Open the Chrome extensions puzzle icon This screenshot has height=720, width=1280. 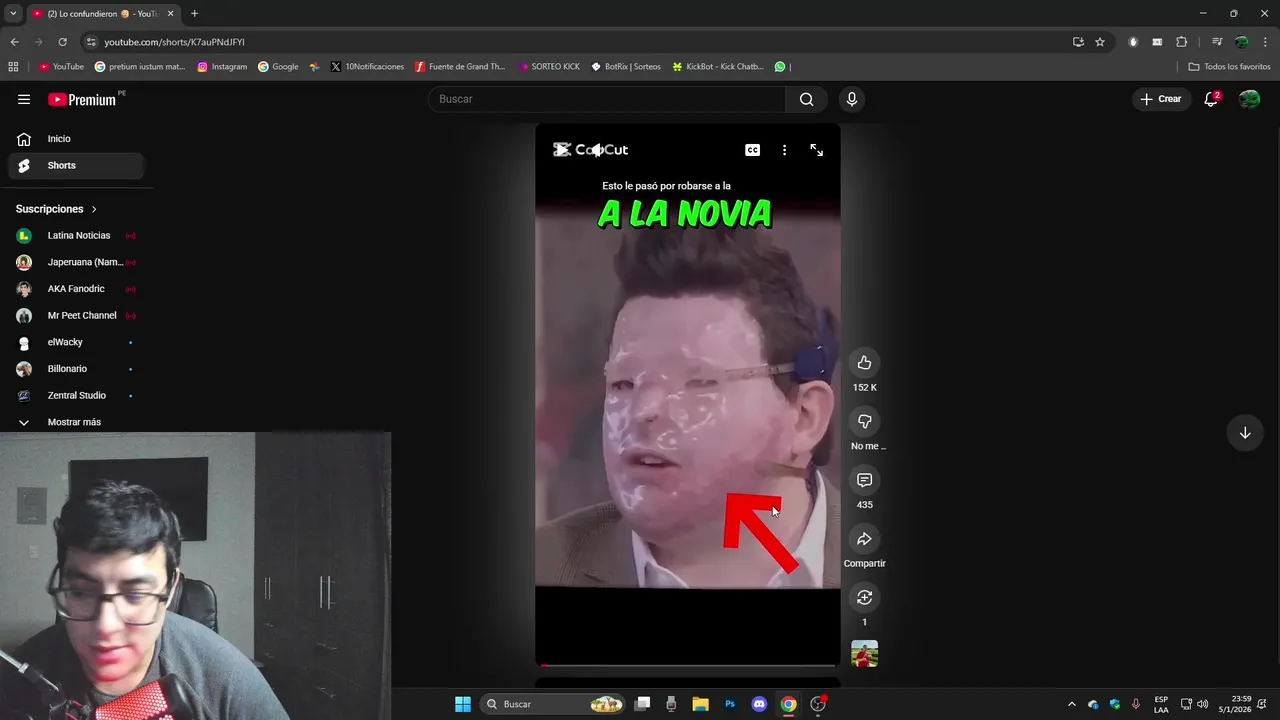click(x=1181, y=42)
